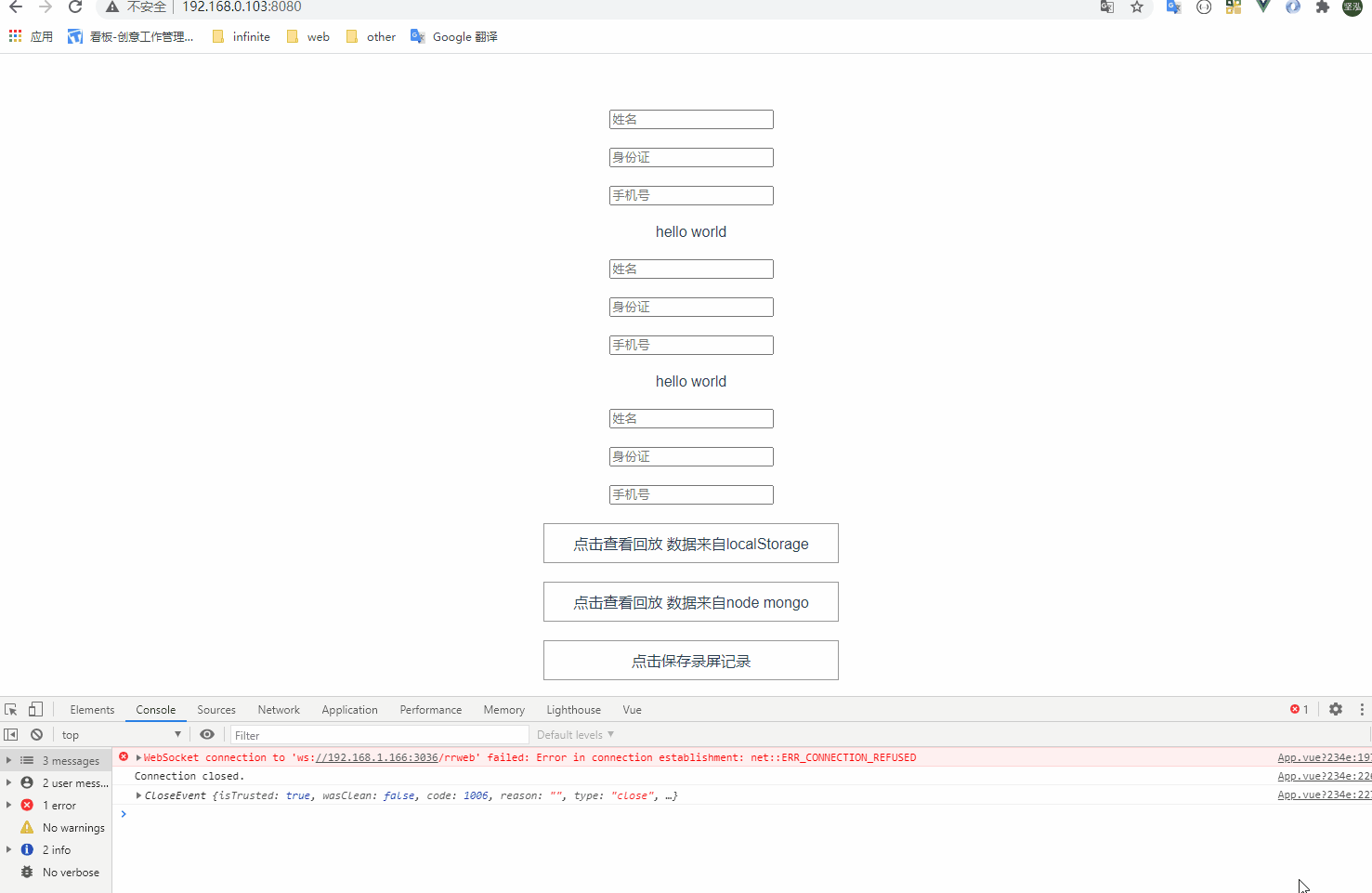Viewport: 1372px width, 893px height.
Task: Switch to the Elements tab
Action: coord(92,710)
